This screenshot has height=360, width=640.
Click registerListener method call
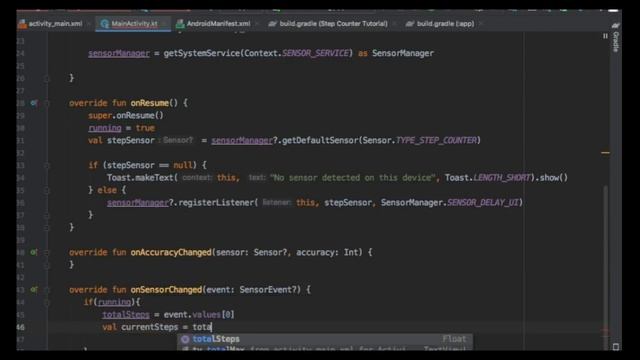click(x=216, y=203)
